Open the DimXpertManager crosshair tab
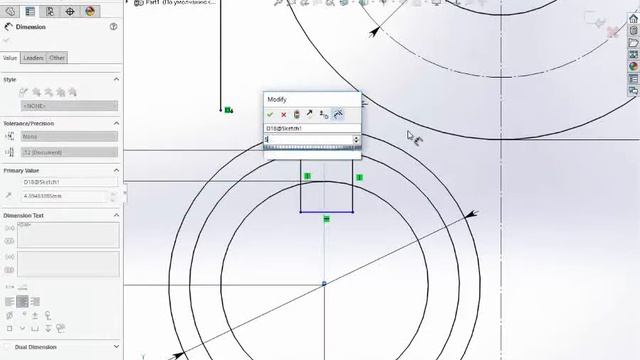 coord(70,11)
